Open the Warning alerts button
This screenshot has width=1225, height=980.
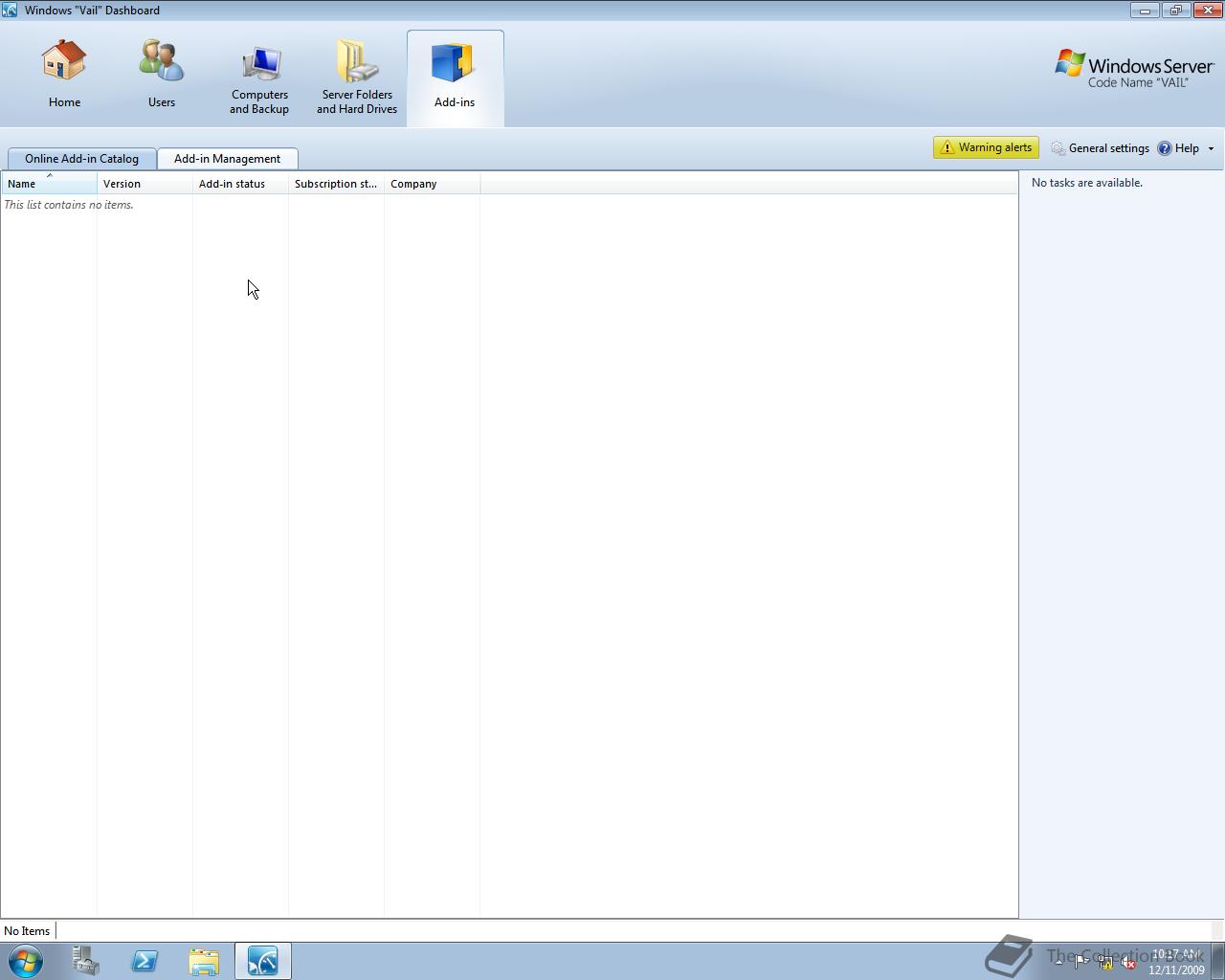986,147
